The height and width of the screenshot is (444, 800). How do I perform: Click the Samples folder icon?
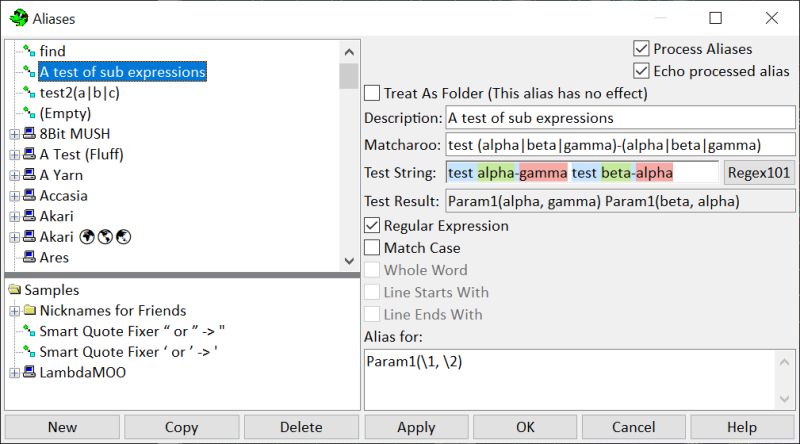[15, 289]
